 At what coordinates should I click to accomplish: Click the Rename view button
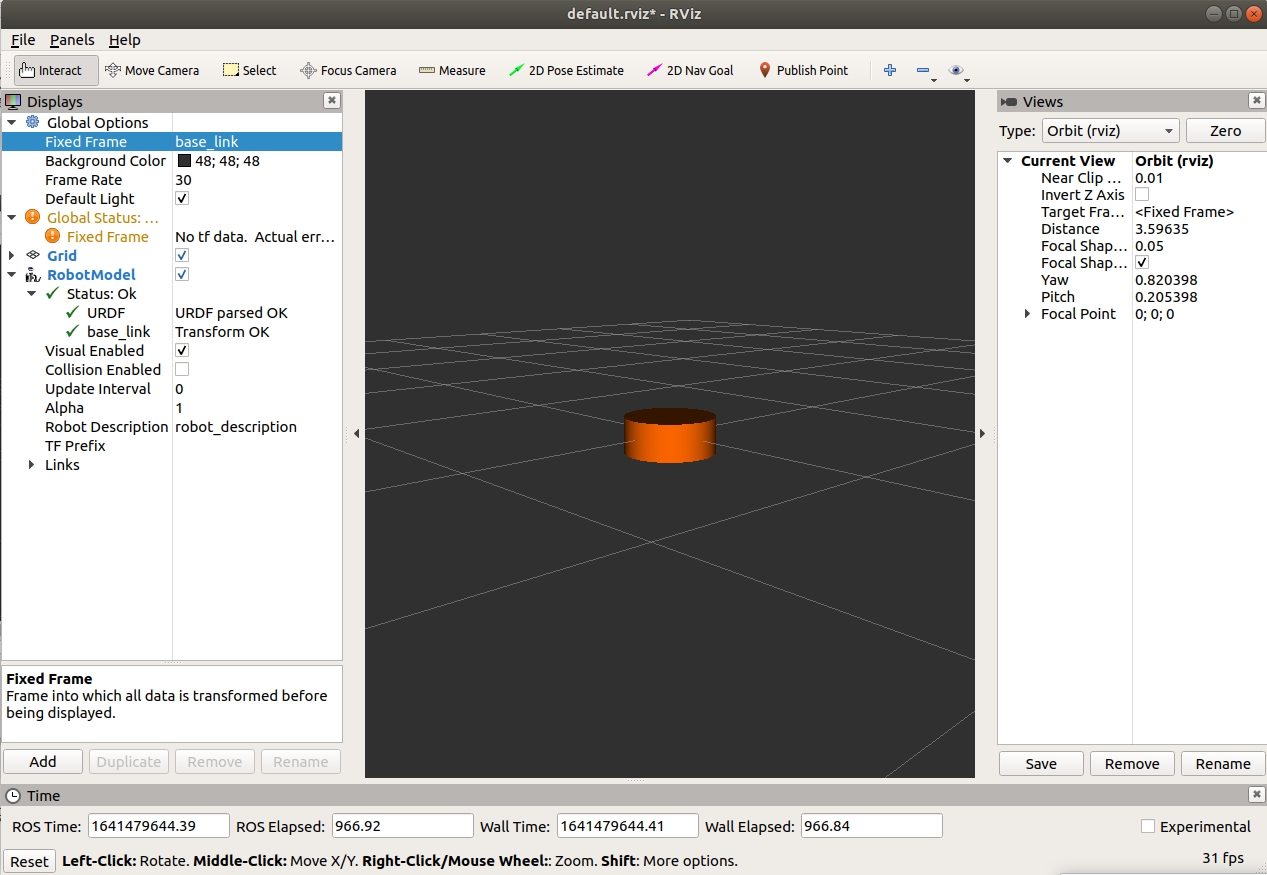point(1223,764)
